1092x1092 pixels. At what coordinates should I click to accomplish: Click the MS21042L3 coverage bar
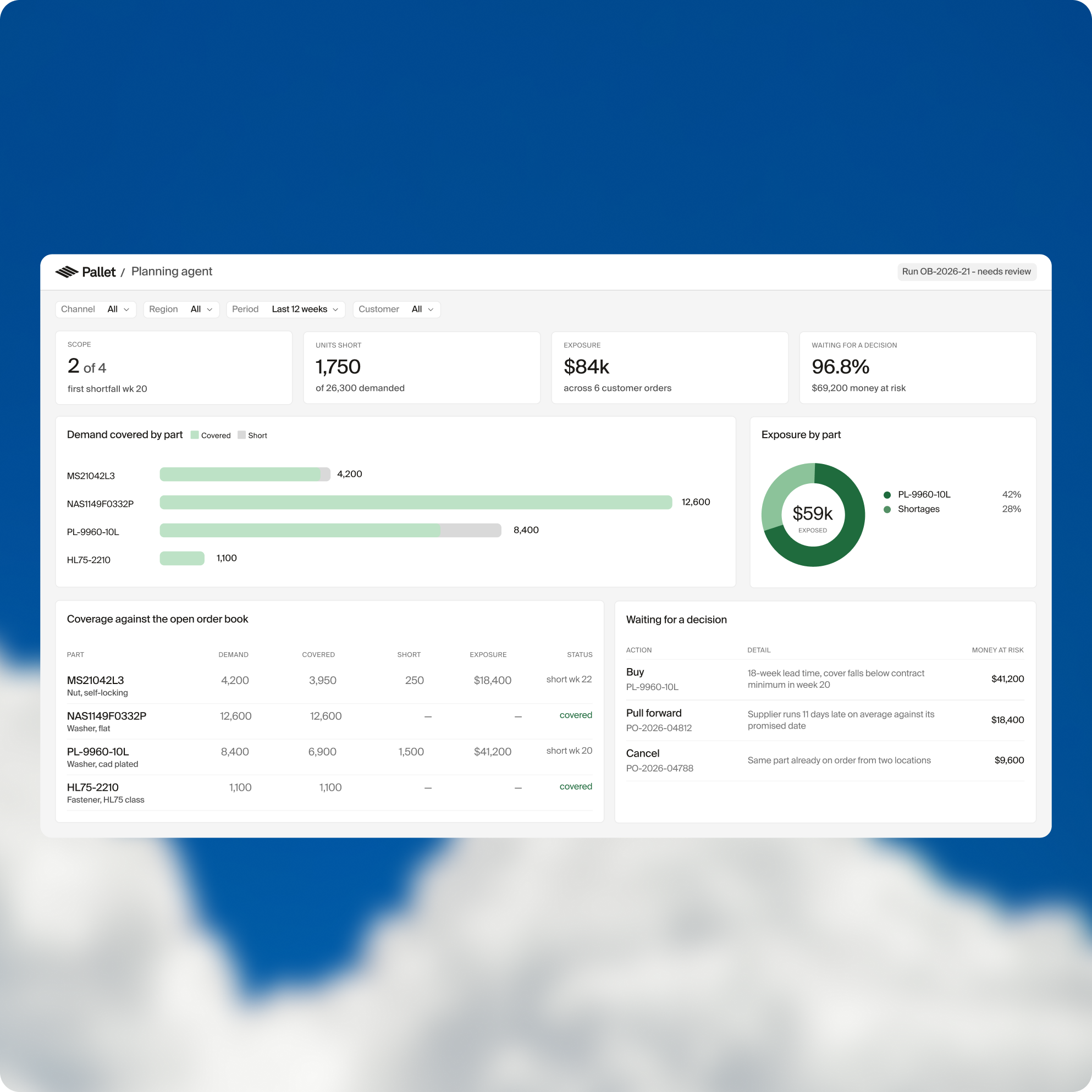(x=245, y=474)
